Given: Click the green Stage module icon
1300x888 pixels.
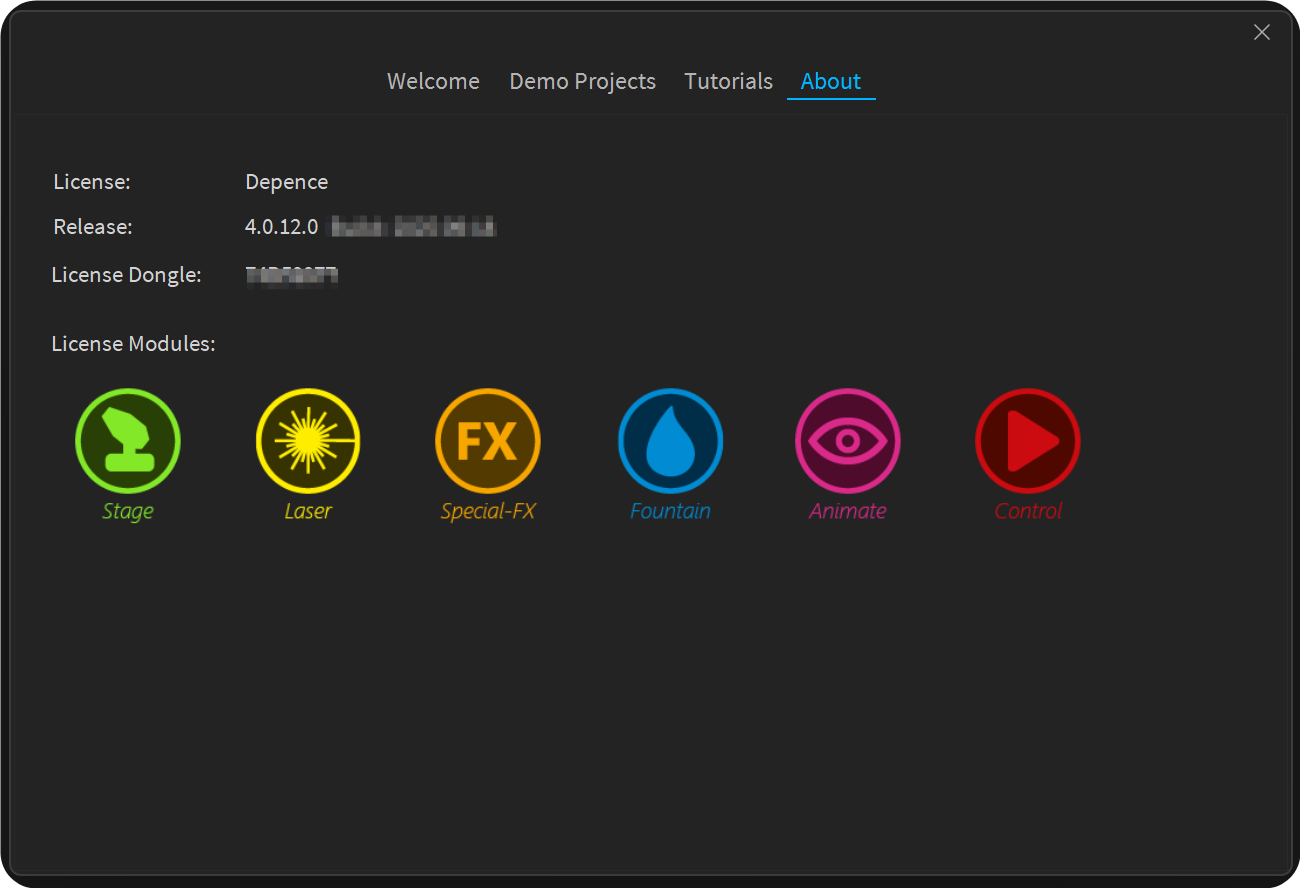Looking at the screenshot, I should tap(128, 441).
